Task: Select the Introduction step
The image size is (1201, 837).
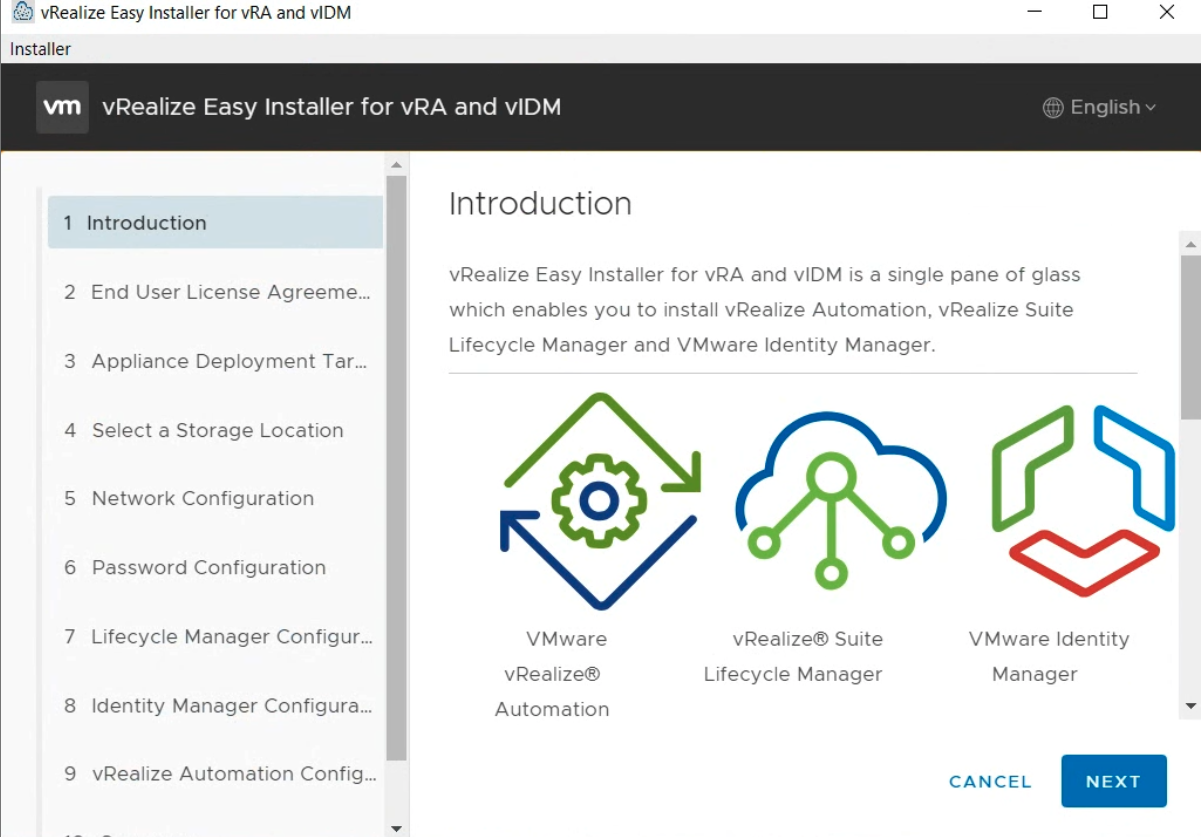Action: pos(215,222)
